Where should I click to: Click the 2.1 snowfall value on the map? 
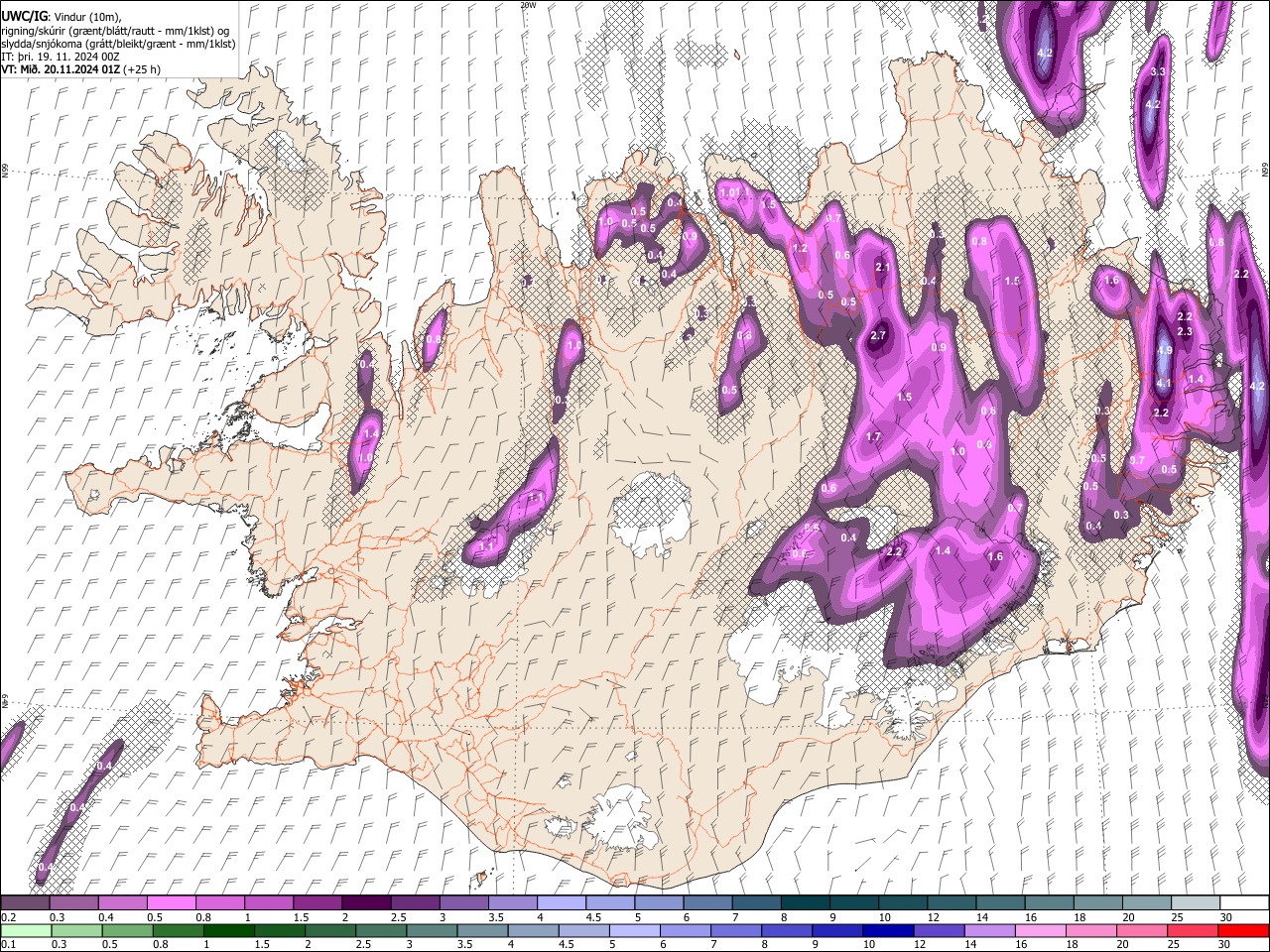tap(883, 267)
